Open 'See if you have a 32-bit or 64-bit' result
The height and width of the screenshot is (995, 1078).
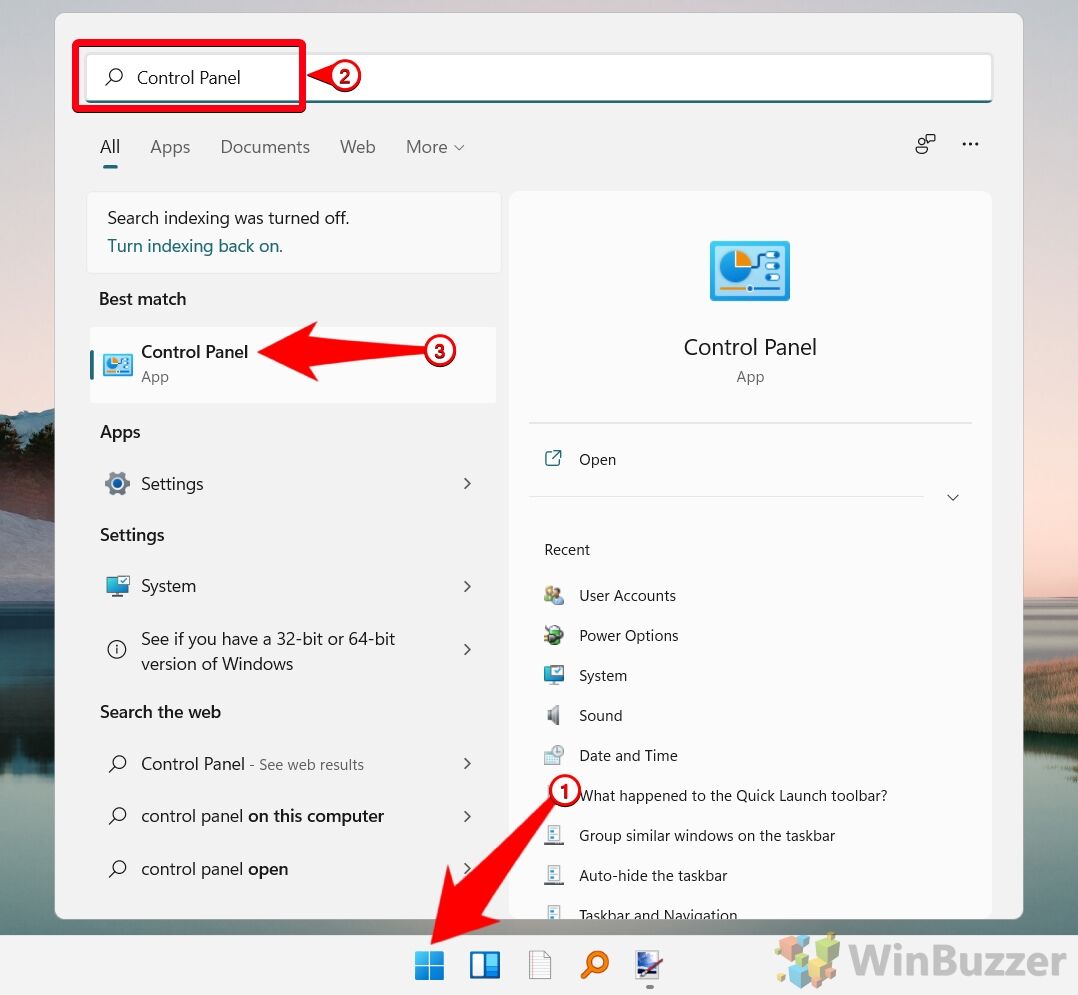[x=293, y=650]
